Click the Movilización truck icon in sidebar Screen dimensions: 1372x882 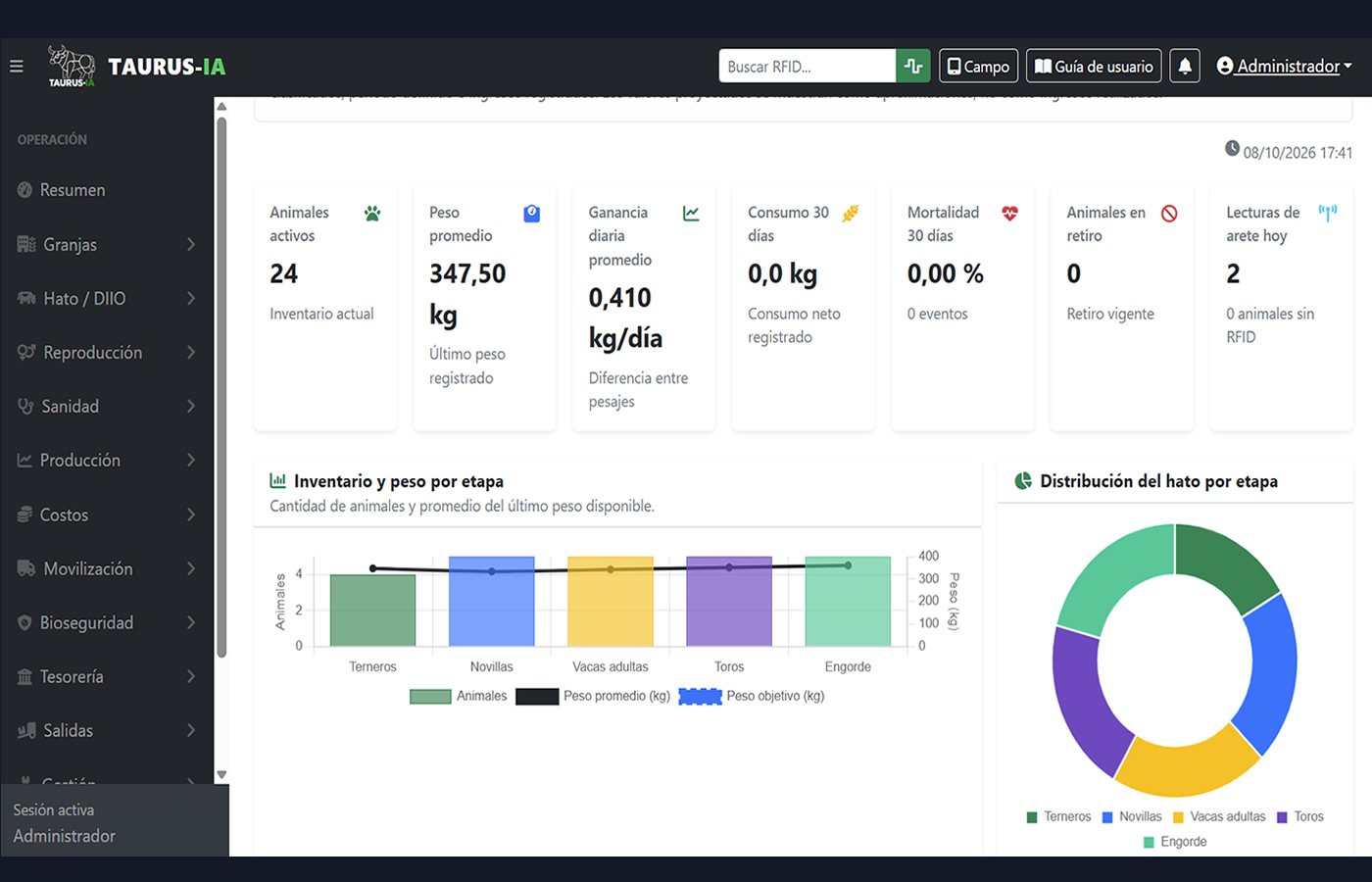(26, 568)
